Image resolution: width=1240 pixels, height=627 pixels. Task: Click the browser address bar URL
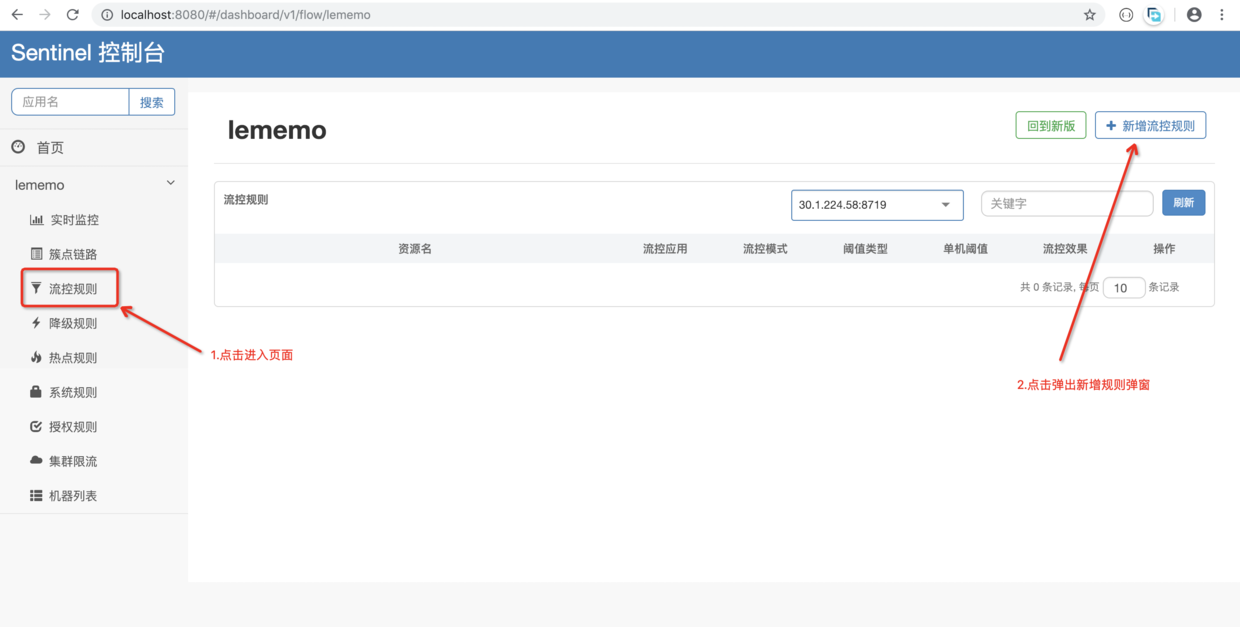click(x=245, y=15)
